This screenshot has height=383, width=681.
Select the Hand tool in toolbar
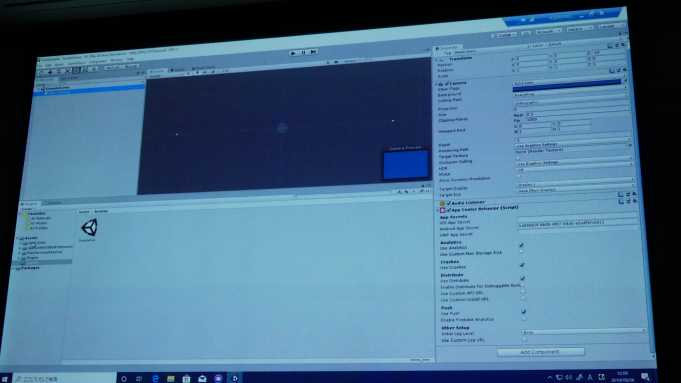(41, 73)
